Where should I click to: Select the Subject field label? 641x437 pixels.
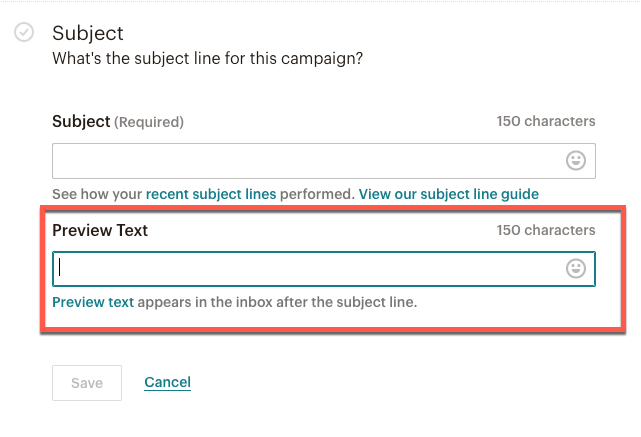pyautogui.click(x=81, y=122)
